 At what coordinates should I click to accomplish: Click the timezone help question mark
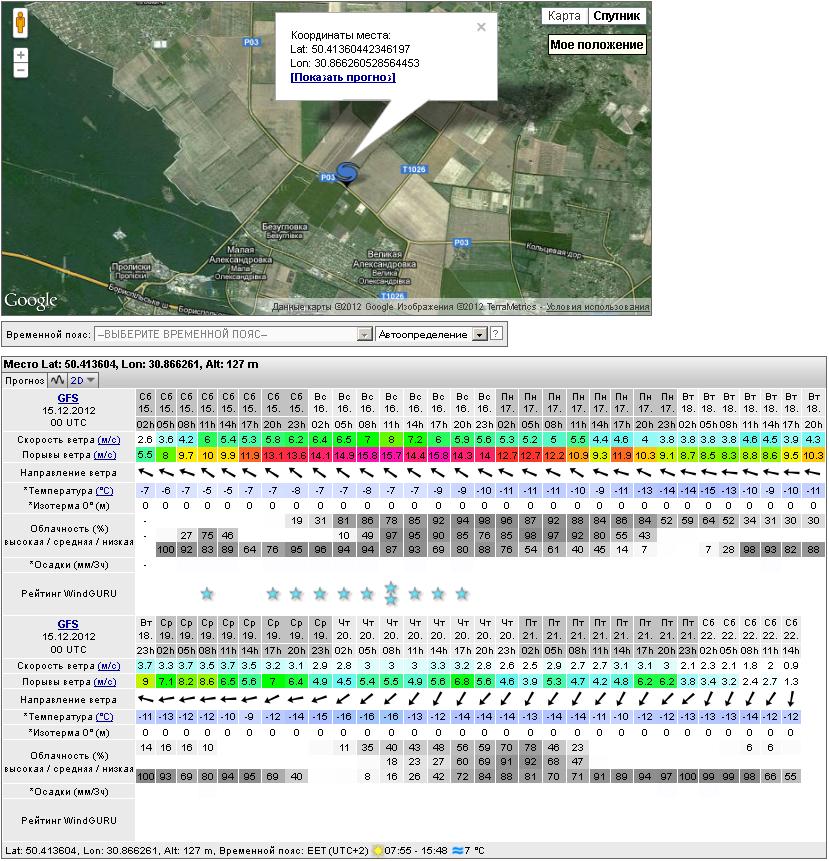pos(496,334)
